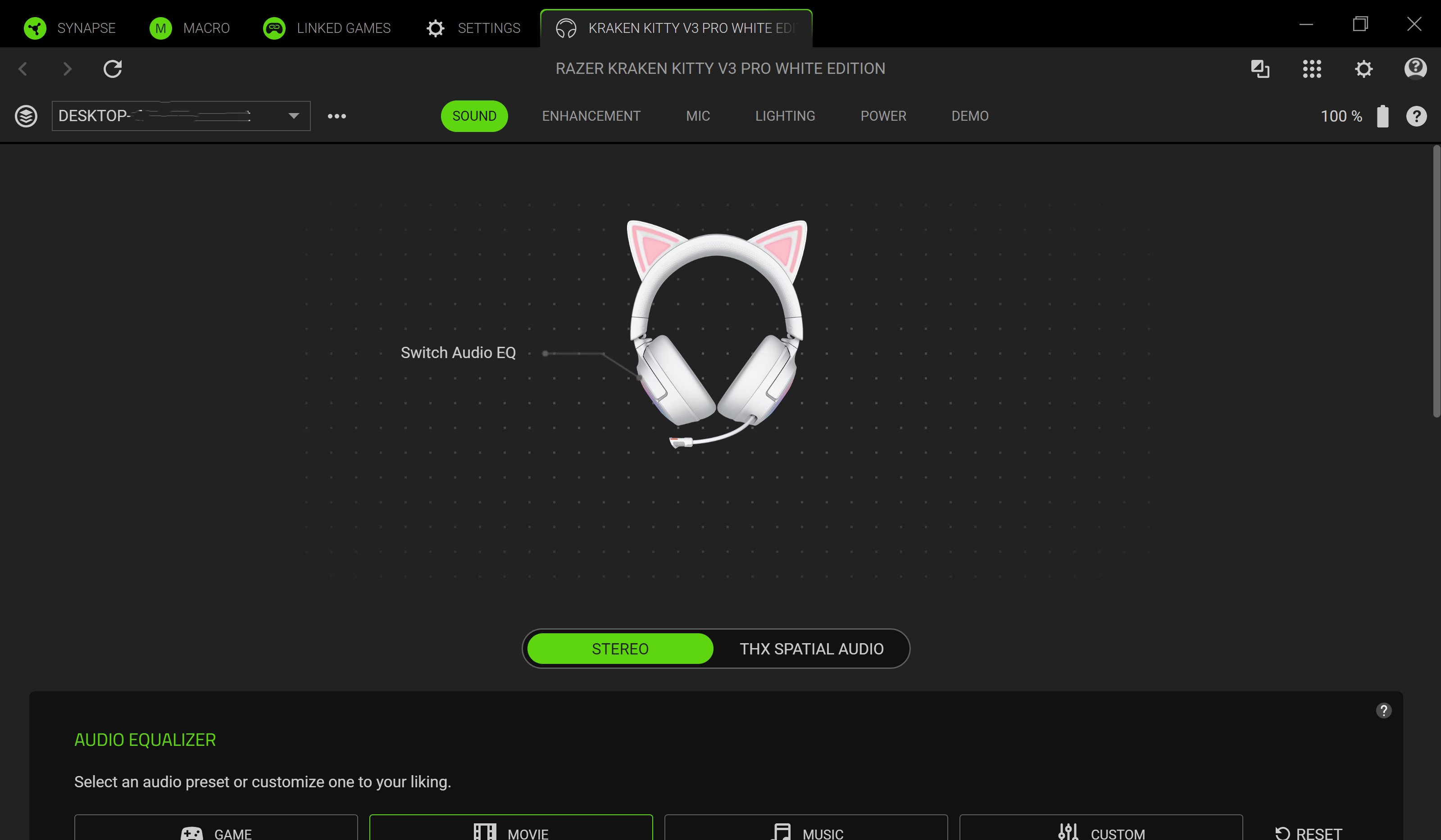Click the headset icon in device tab
This screenshot has height=840, width=1441.
(x=566, y=28)
